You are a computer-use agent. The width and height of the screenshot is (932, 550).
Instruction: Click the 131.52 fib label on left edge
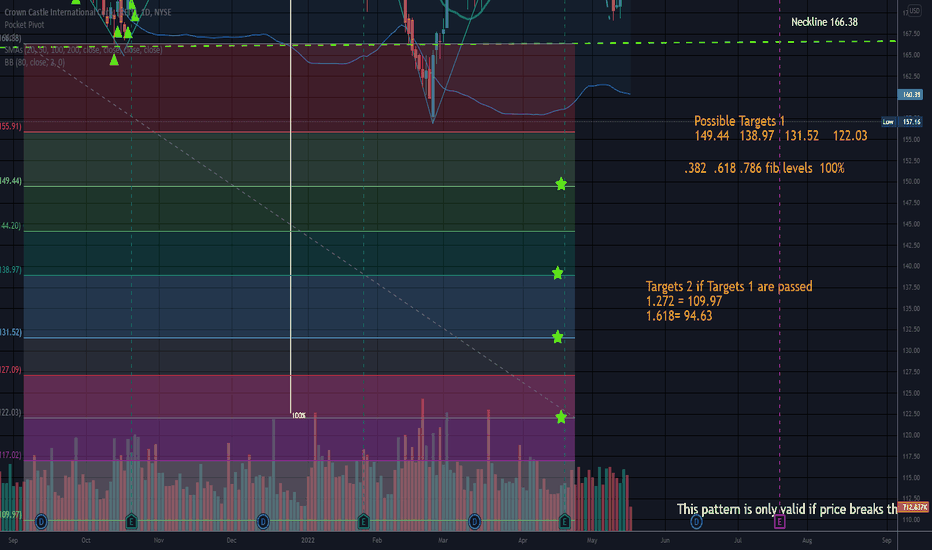coord(11,332)
